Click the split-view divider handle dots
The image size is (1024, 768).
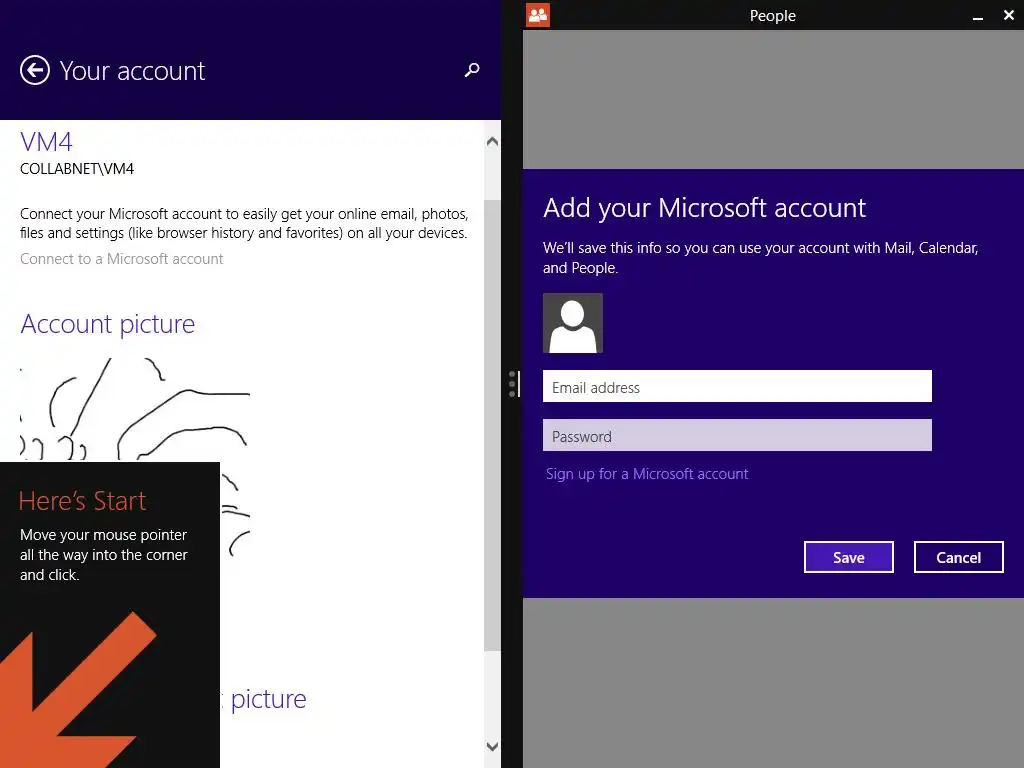click(x=513, y=384)
